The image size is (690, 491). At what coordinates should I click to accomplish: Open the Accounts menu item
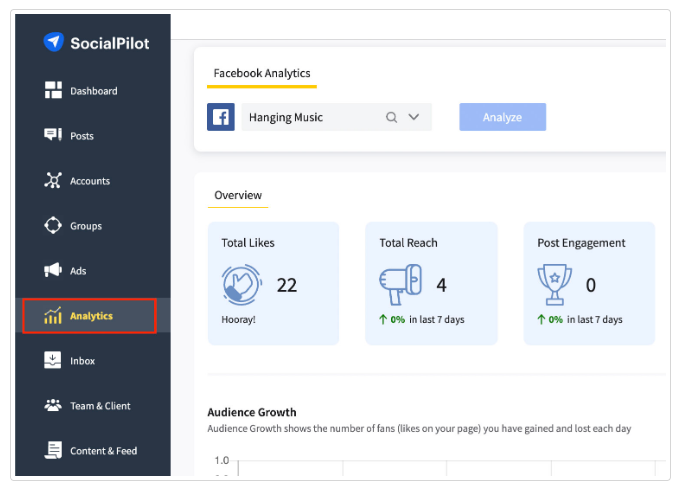90,181
